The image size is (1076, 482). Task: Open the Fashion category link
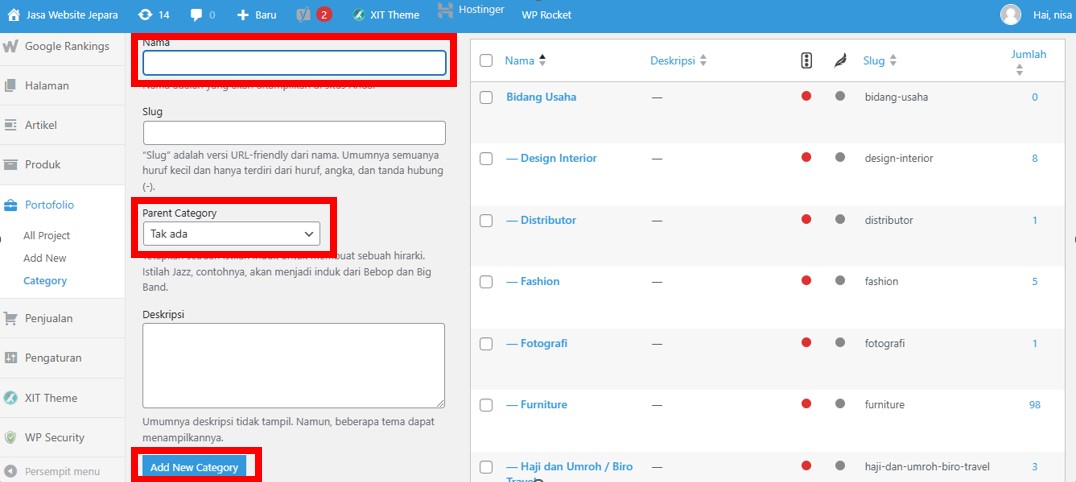[533, 281]
